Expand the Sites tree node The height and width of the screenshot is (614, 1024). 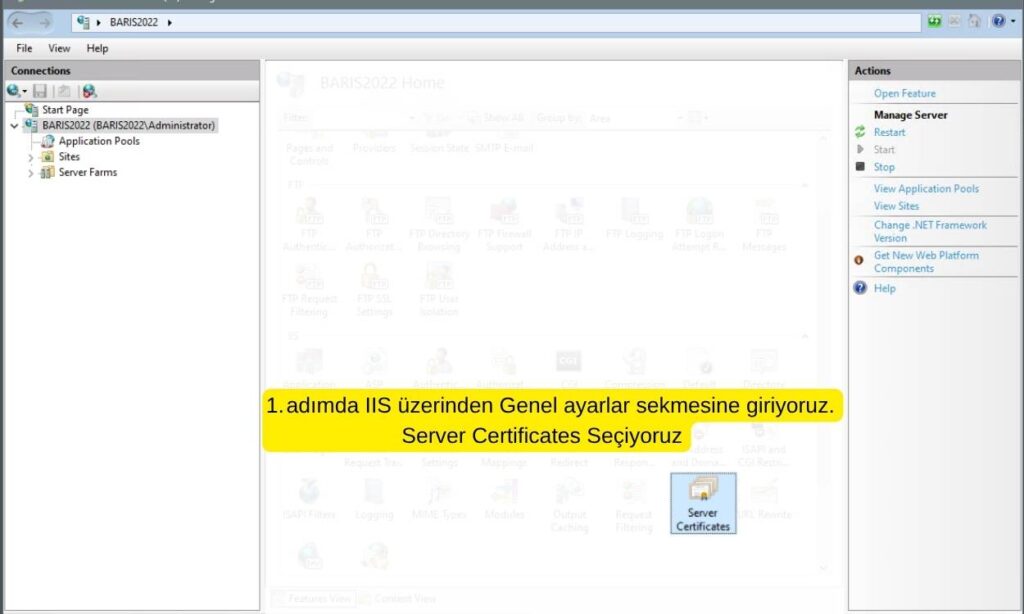pyautogui.click(x=30, y=157)
